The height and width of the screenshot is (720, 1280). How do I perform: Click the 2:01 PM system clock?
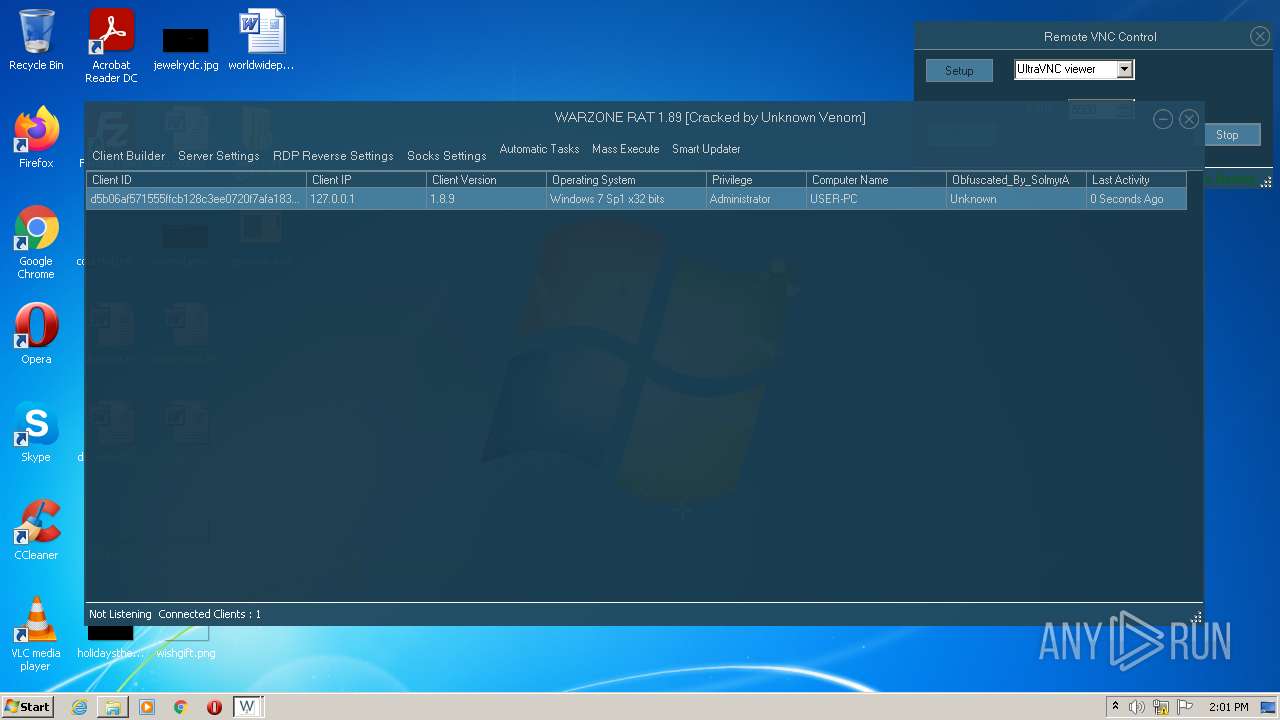[x=1228, y=707]
